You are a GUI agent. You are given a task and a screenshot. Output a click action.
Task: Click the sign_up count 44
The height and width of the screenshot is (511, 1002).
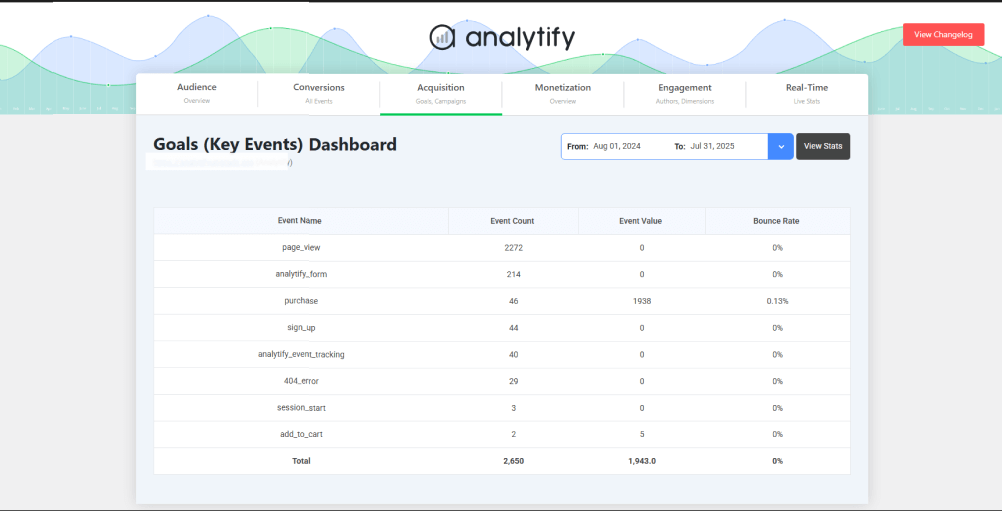[513, 328]
